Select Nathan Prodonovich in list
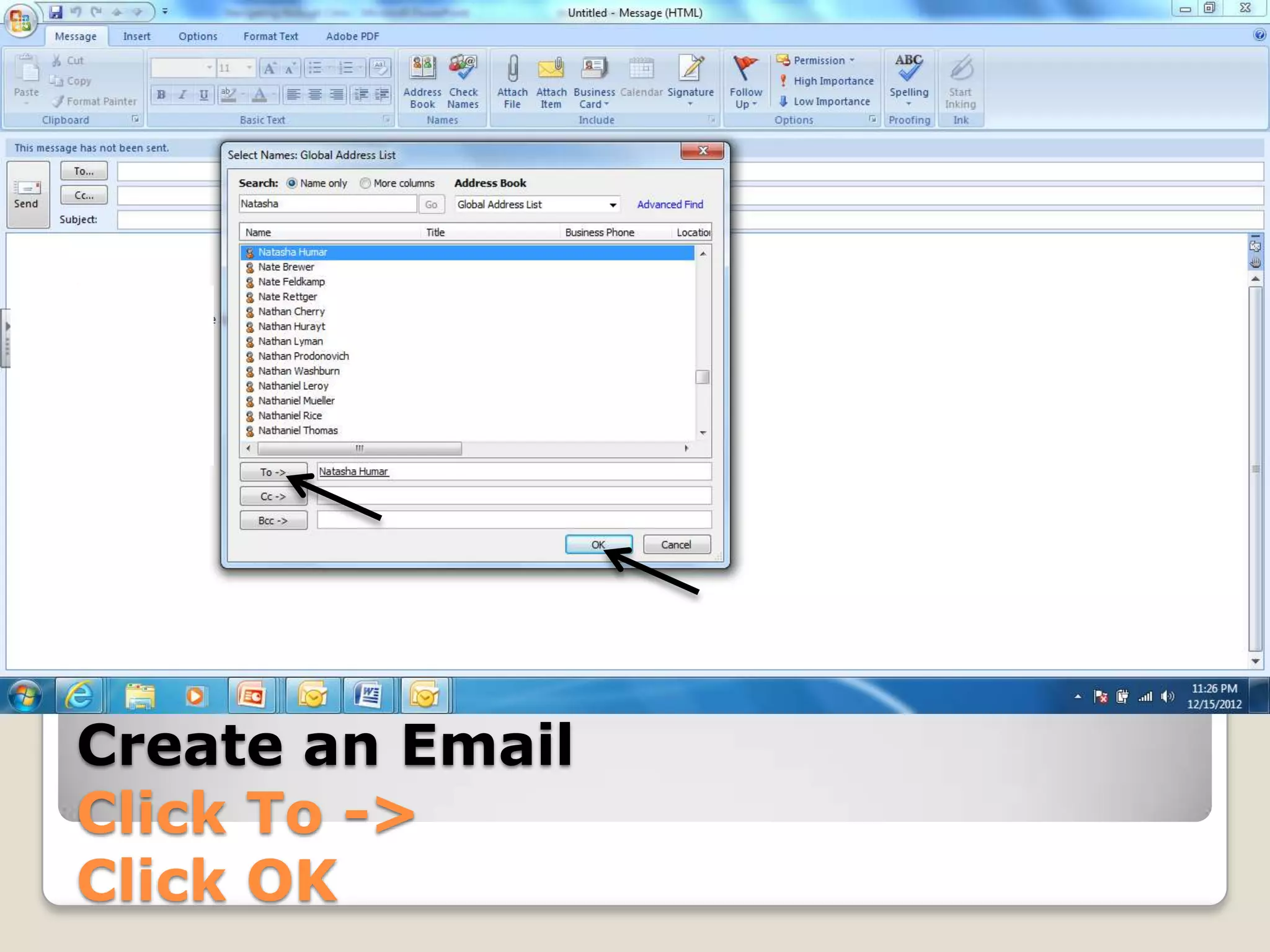This screenshot has width=1270, height=952. (467, 356)
